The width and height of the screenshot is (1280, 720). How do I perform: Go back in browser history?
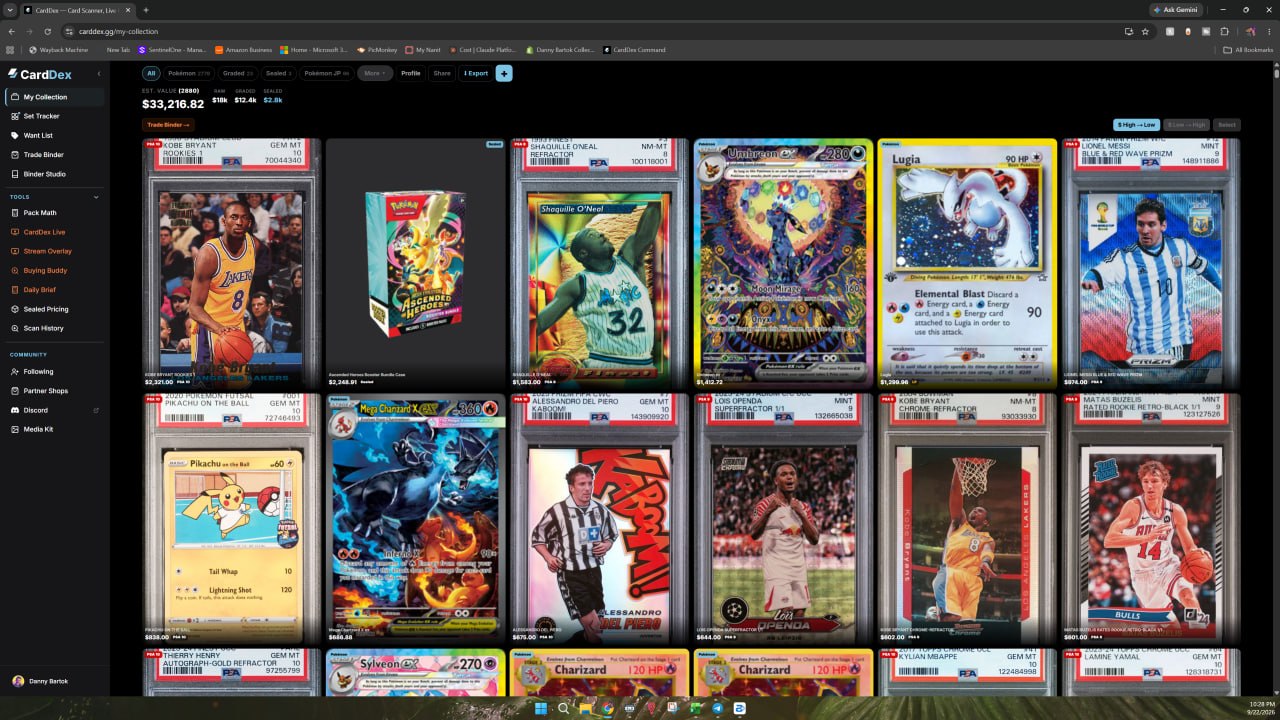pos(10,31)
